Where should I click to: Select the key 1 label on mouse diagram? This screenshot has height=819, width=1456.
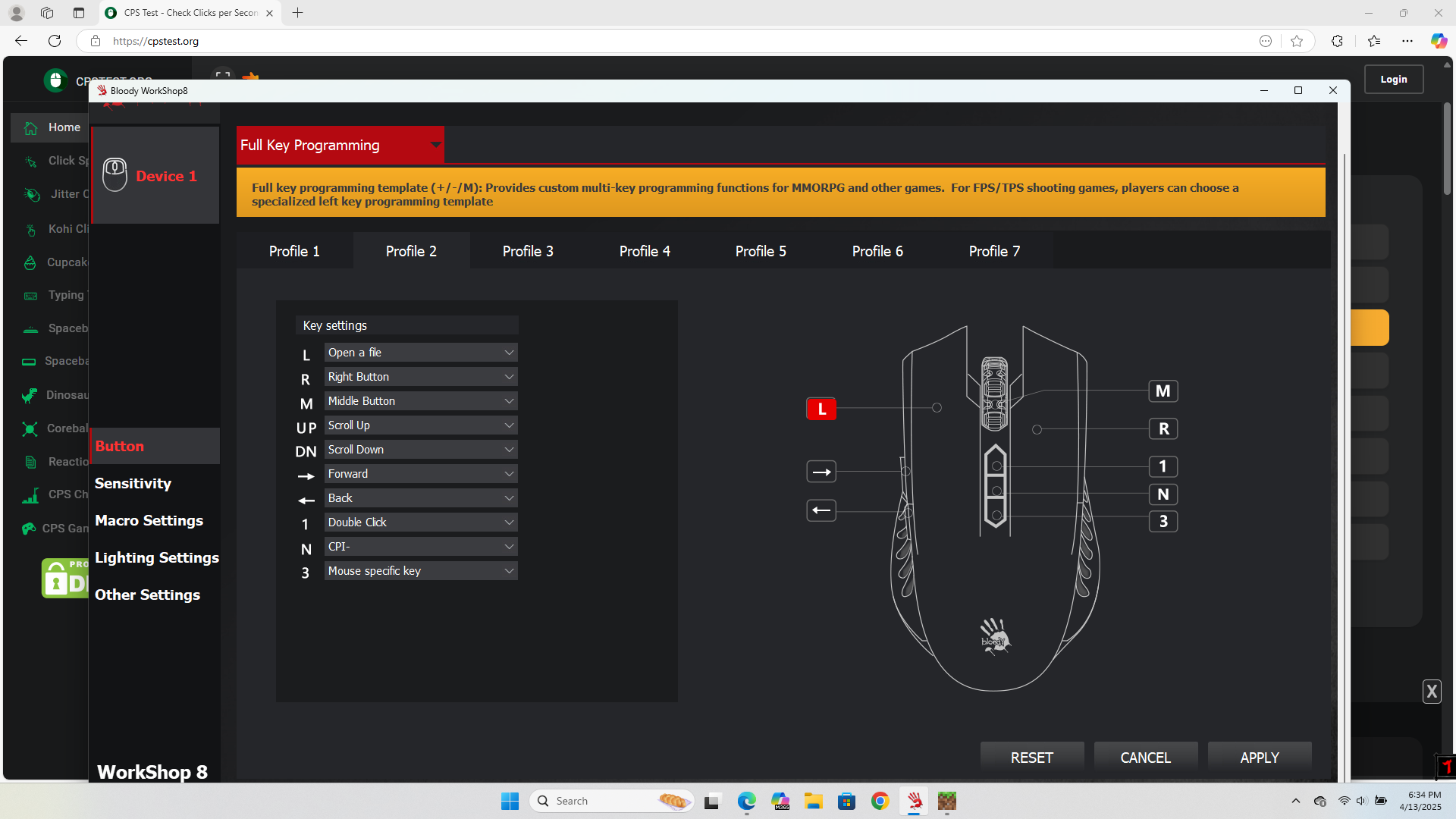pyautogui.click(x=1163, y=466)
